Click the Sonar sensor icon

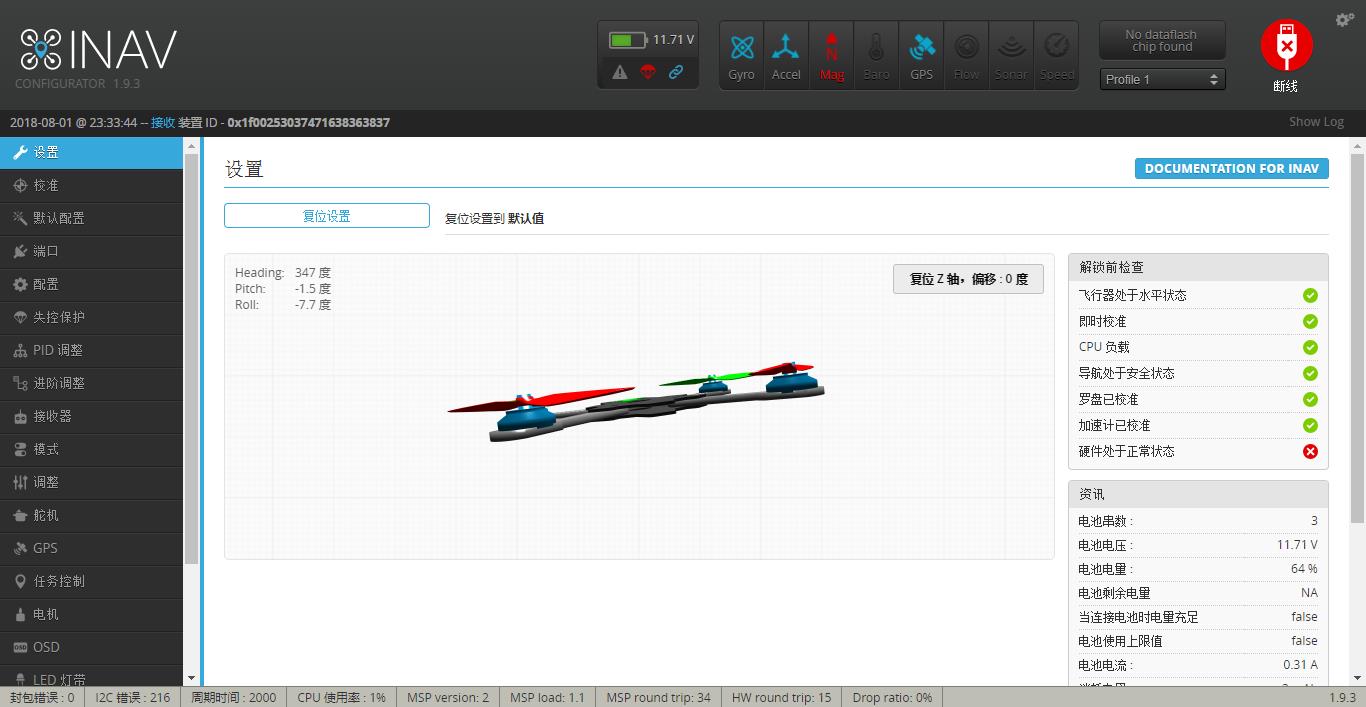coord(1011,55)
